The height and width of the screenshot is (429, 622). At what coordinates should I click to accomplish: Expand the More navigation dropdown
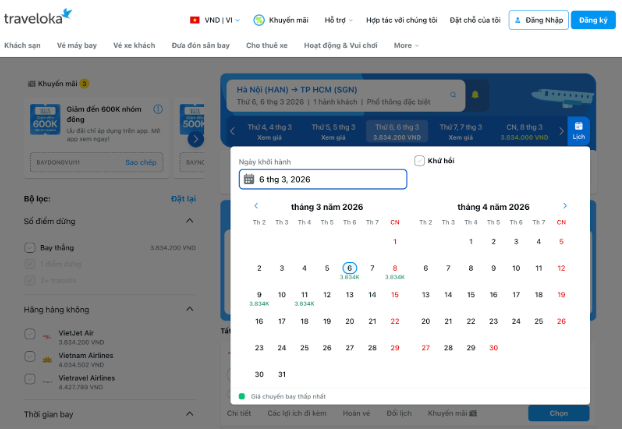pyautogui.click(x=406, y=45)
